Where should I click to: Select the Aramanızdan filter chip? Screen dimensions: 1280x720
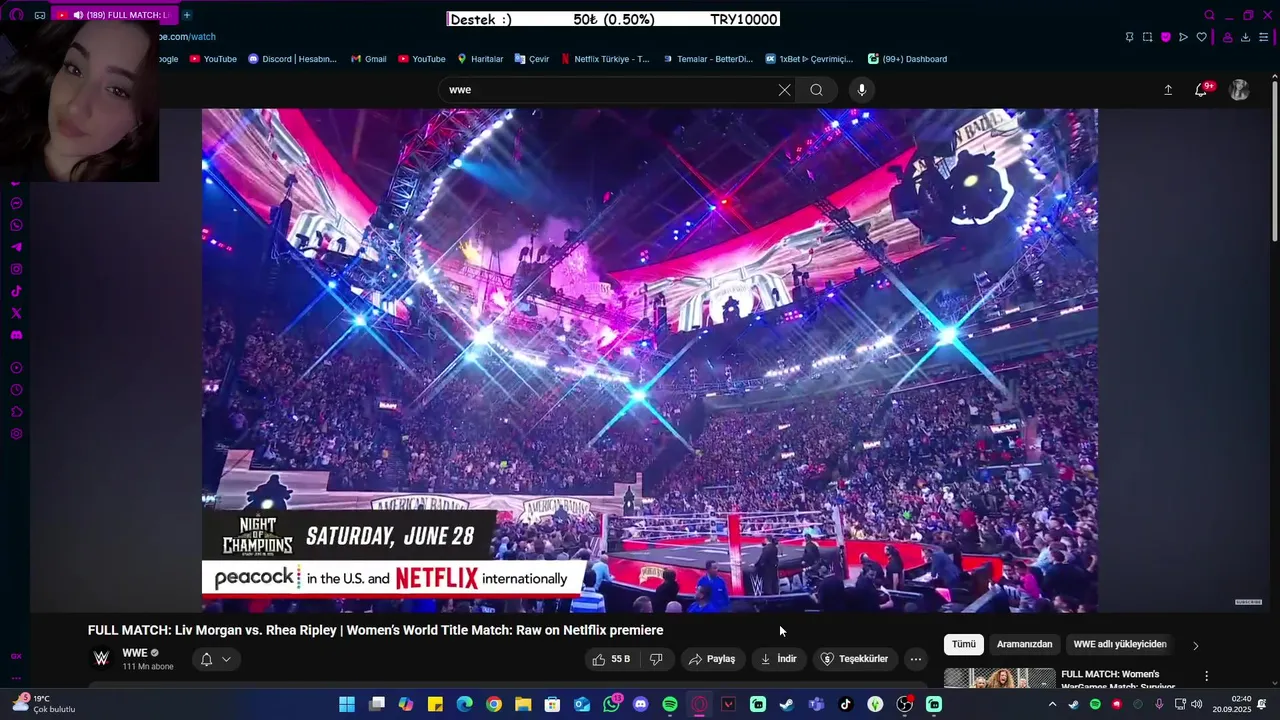click(x=1024, y=645)
